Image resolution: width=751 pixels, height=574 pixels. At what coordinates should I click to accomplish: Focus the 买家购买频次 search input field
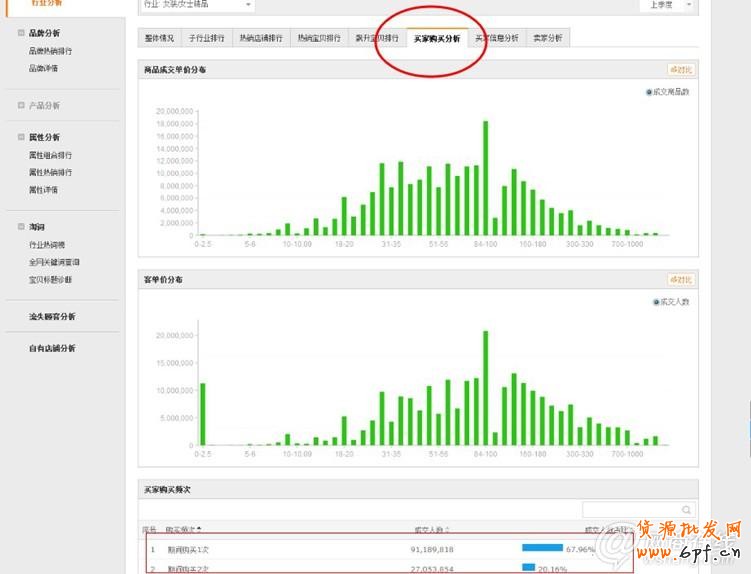(x=632, y=510)
